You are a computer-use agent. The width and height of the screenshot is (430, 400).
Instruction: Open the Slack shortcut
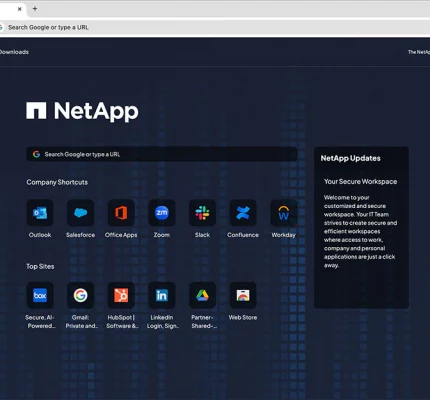(x=202, y=213)
